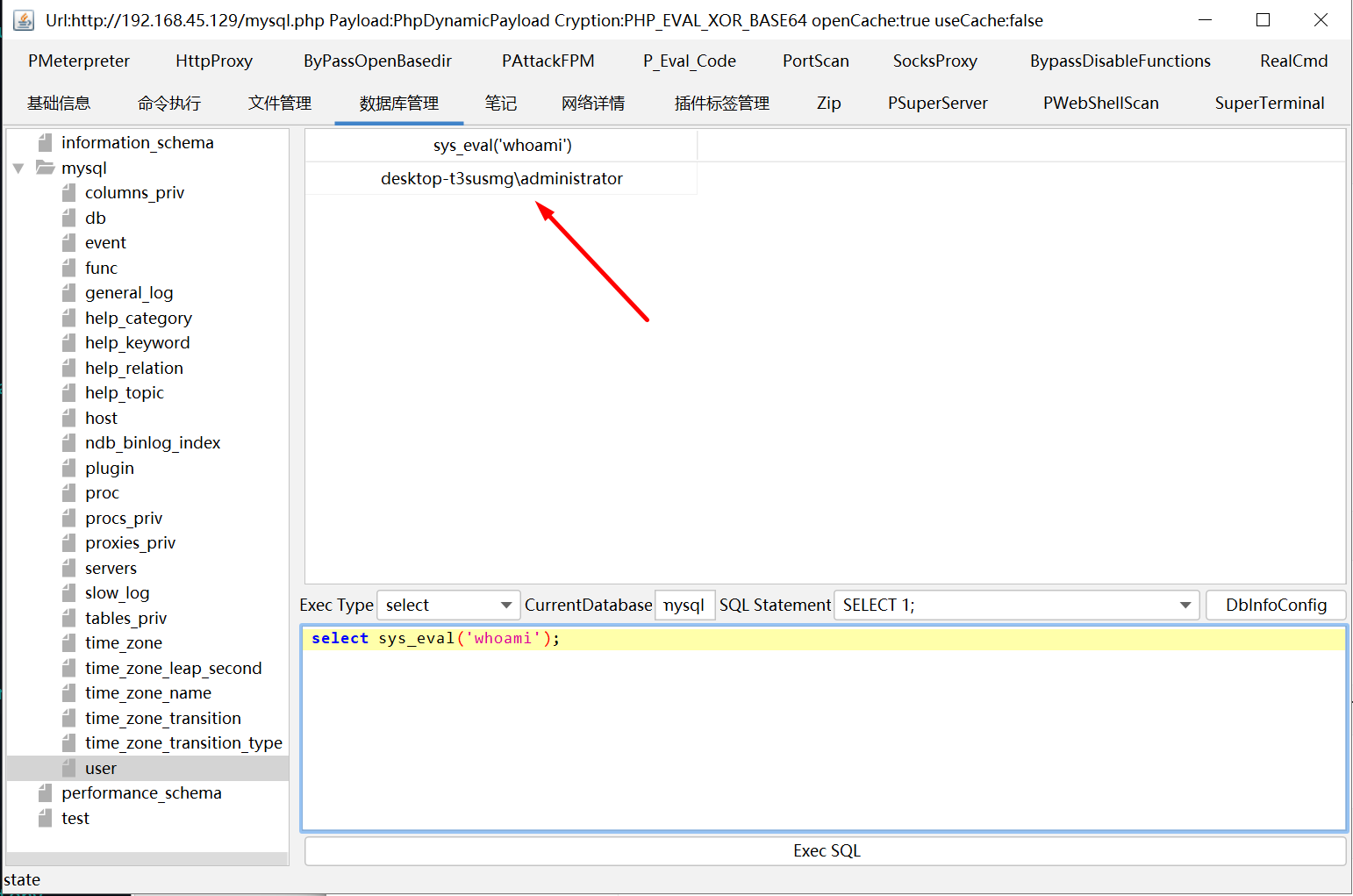Click the Java app icon in title bar
This screenshot has height=896, width=1353.
pyautogui.click(x=24, y=19)
